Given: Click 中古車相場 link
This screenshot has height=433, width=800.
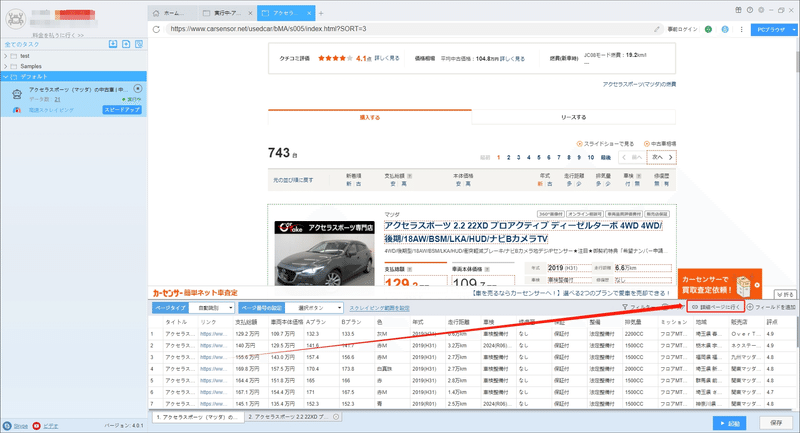Looking at the screenshot, I should pyautogui.click(x=660, y=144).
